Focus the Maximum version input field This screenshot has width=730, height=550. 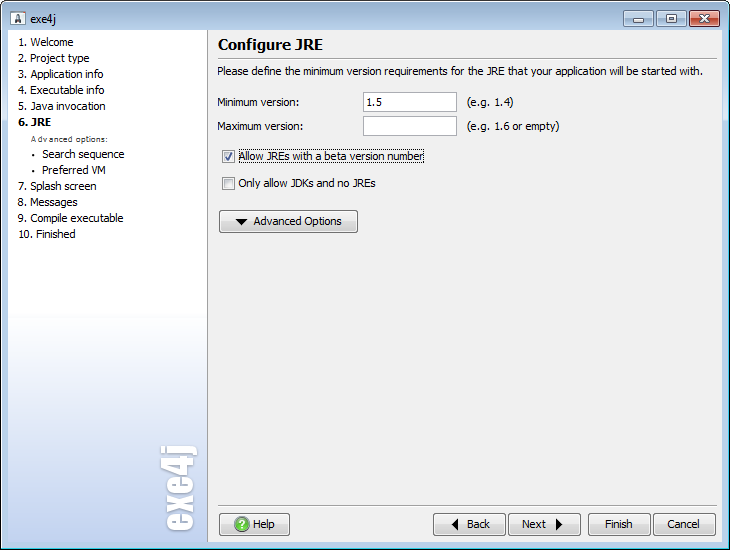[x=410, y=126]
